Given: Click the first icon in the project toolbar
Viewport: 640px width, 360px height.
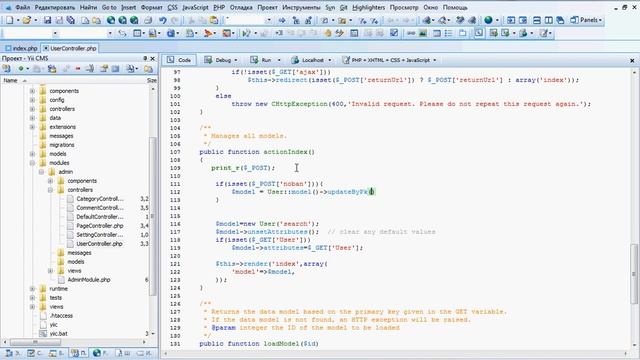Looking at the screenshot, I should (x=6, y=69).
